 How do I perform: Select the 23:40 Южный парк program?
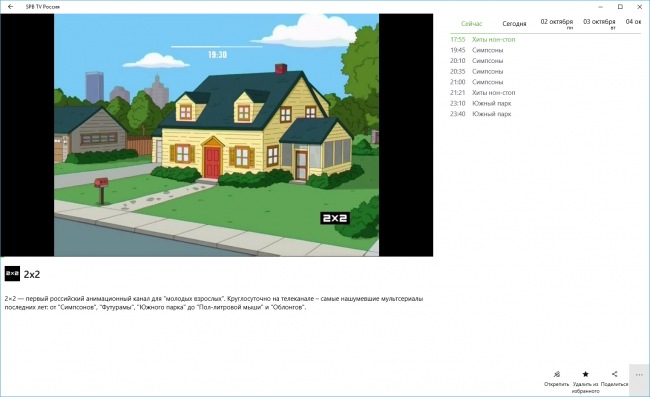pos(480,114)
